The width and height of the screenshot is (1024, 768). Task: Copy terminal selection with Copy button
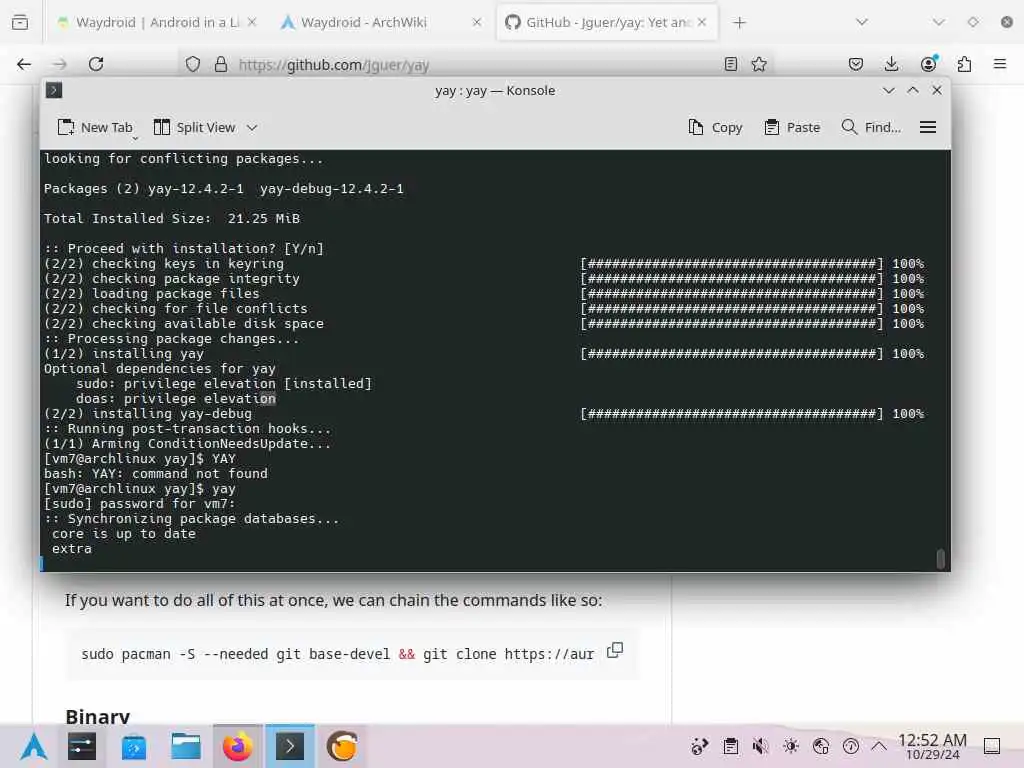coord(715,127)
